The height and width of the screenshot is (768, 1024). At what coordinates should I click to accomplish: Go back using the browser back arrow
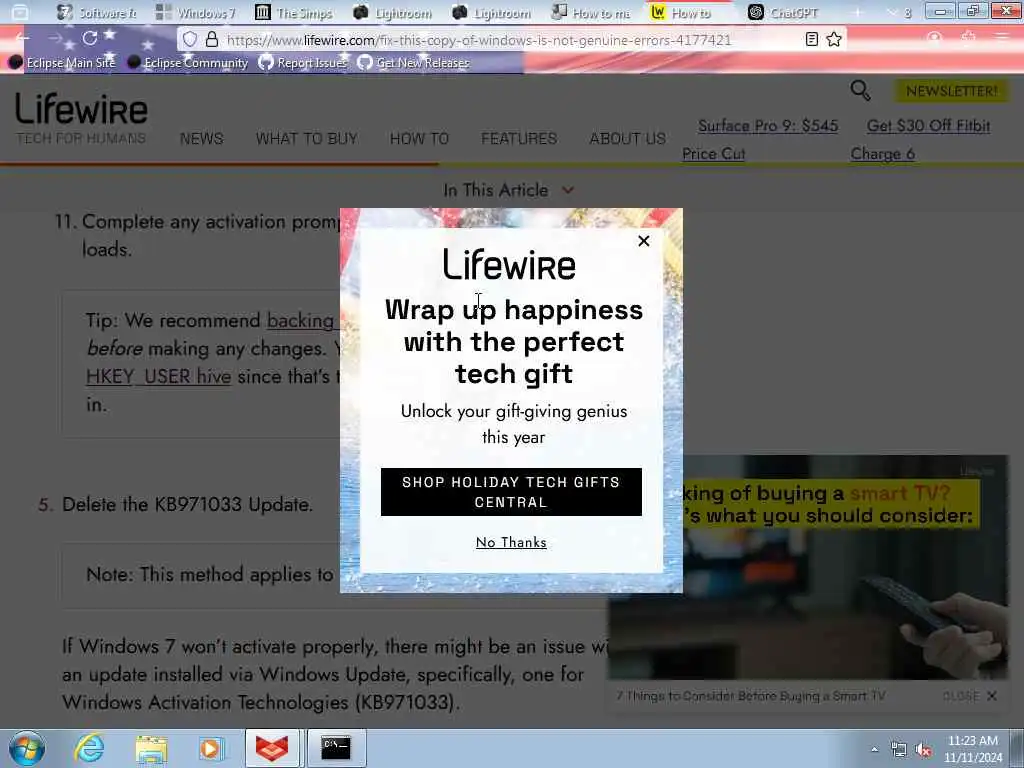click(22, 39)
